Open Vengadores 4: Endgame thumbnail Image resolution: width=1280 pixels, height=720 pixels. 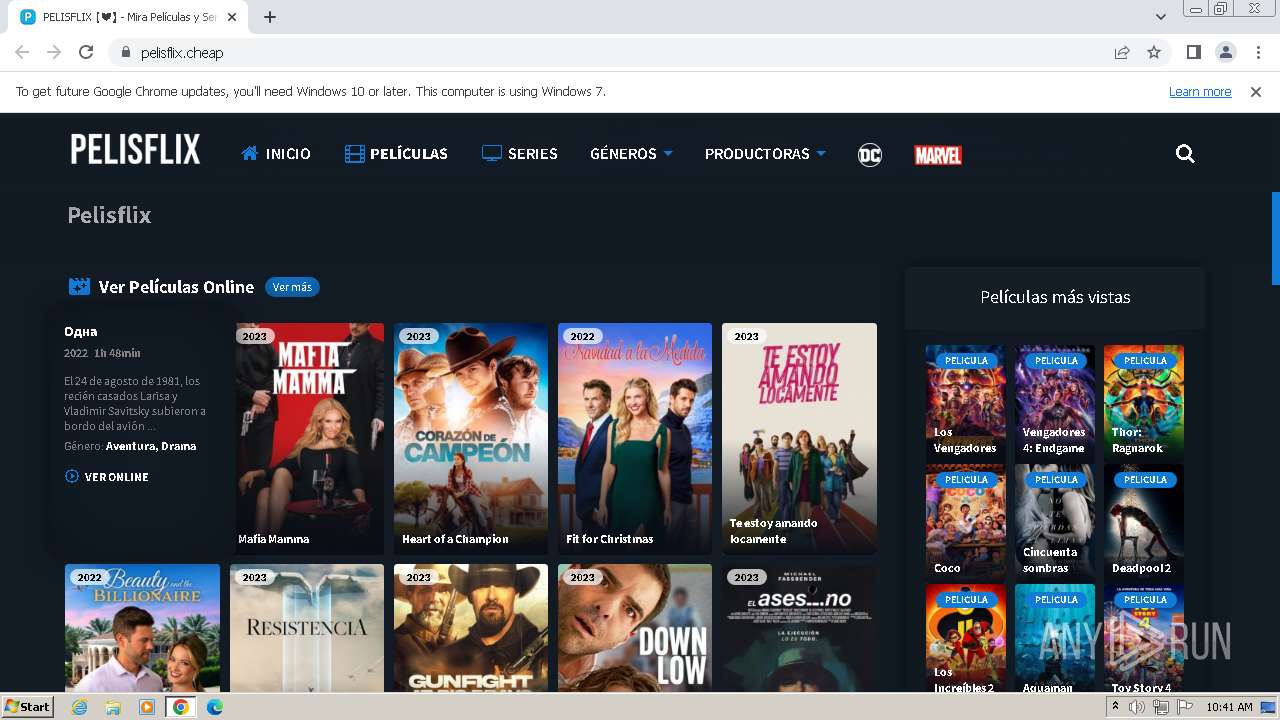[x=1055, y=402]
